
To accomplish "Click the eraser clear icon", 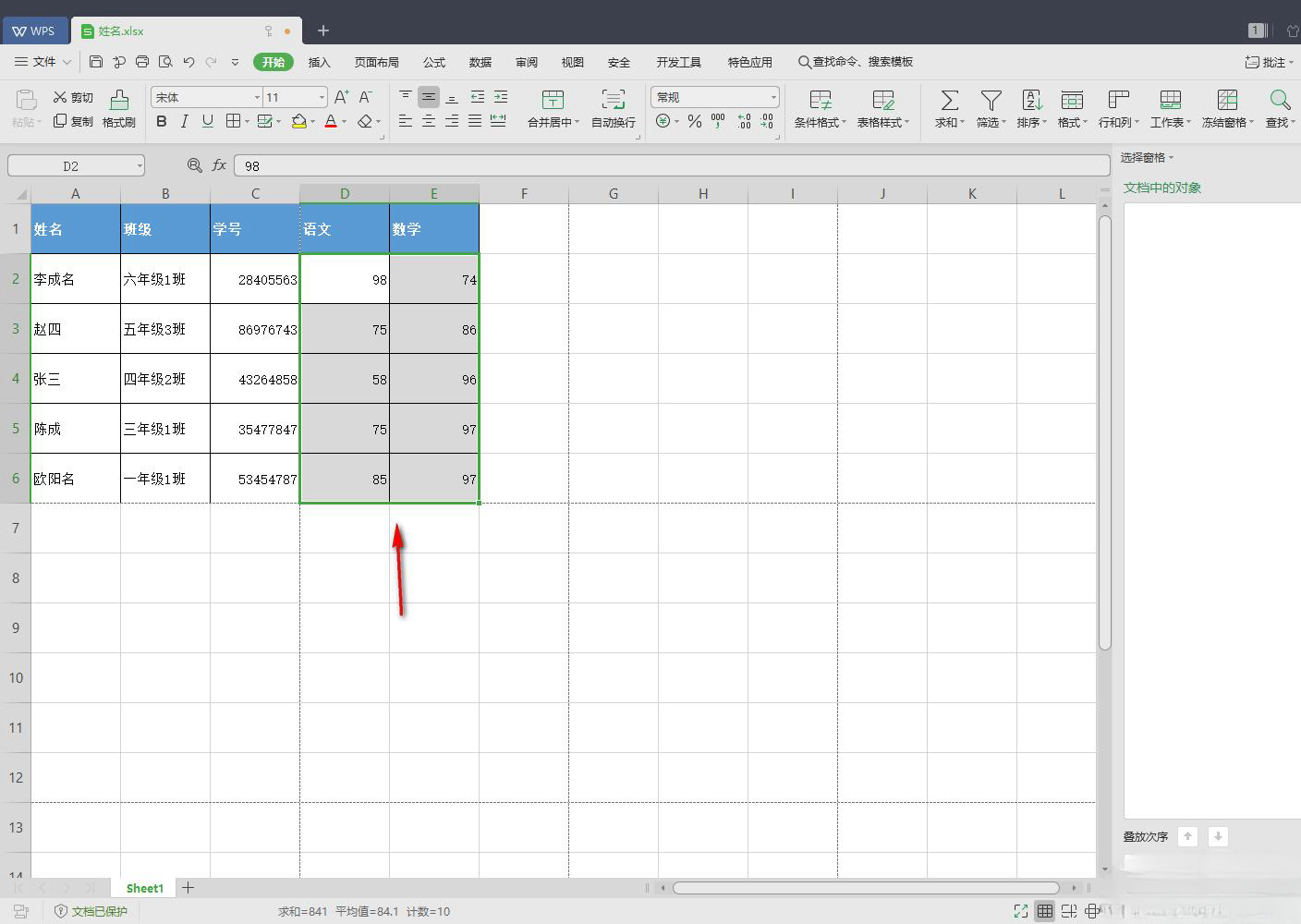I will pos(365,121).
